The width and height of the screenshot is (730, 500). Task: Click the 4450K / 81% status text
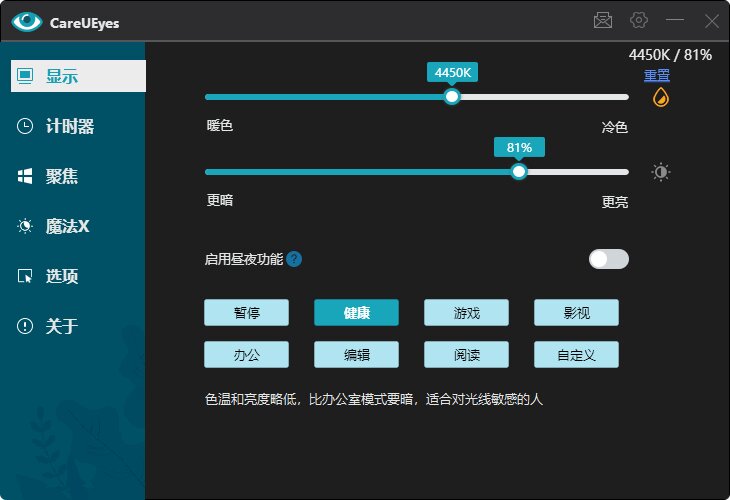click(670, 55)
